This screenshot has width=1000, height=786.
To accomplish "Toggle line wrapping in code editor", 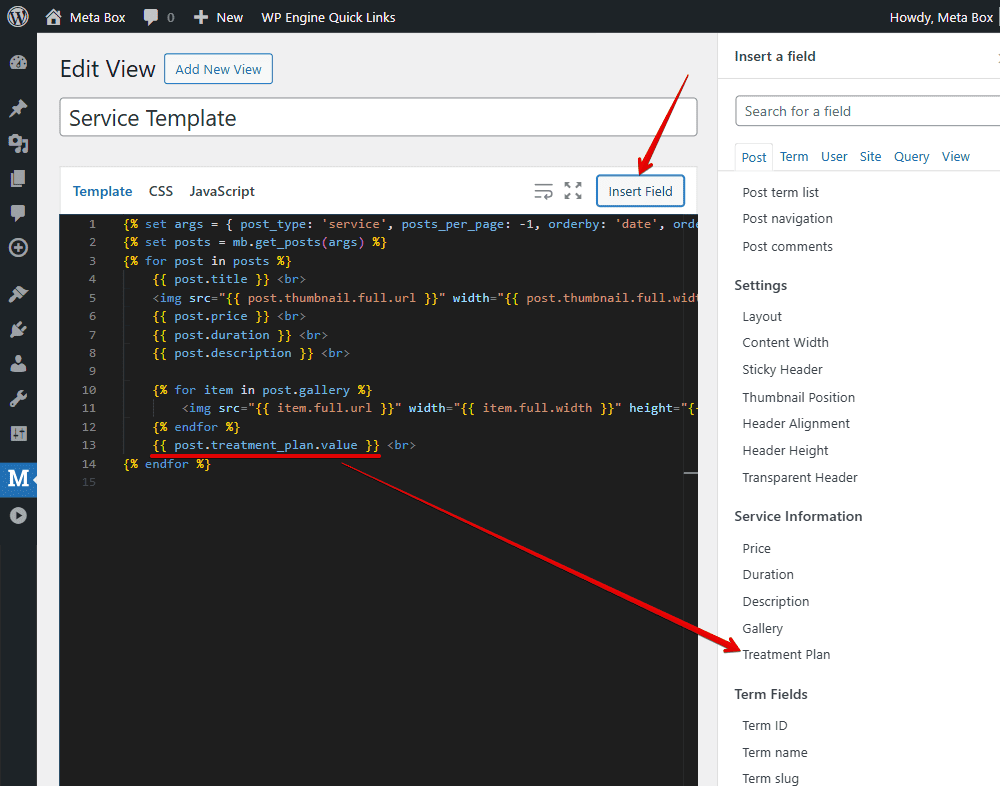I will 543,191.
